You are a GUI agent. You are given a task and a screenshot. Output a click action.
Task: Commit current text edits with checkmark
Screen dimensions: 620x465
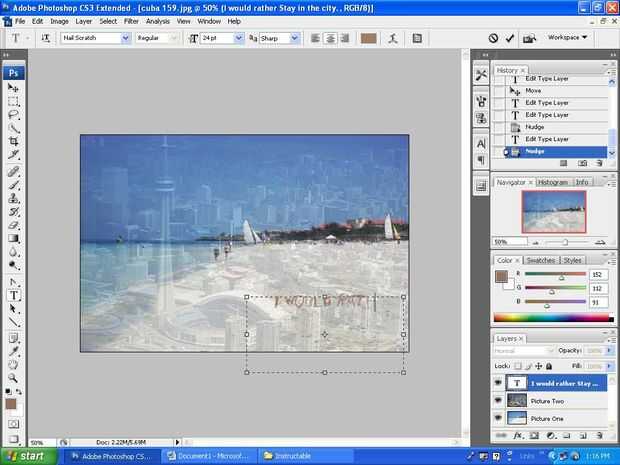point(510,38)
